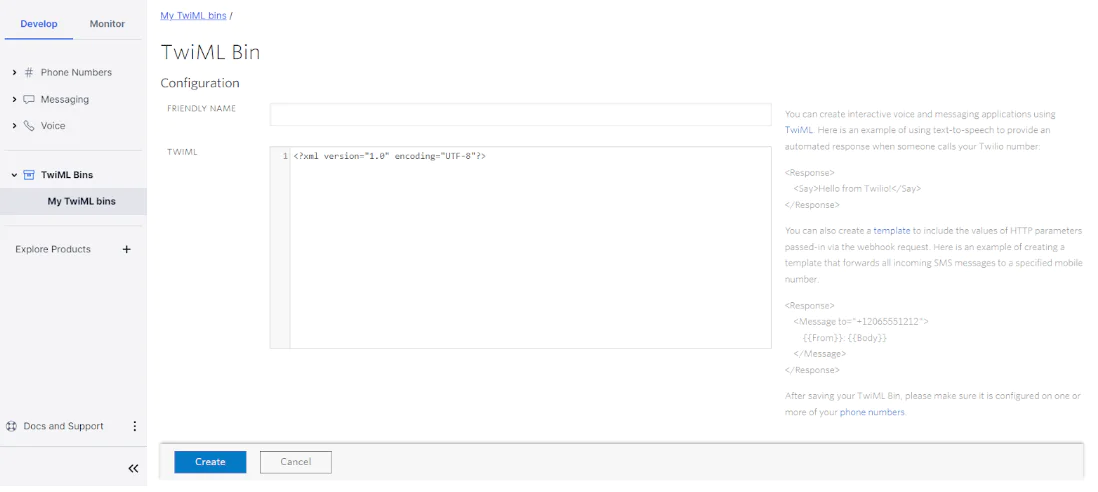Follow the TwiML help link

pyautogui.click(x=798, y=131)
